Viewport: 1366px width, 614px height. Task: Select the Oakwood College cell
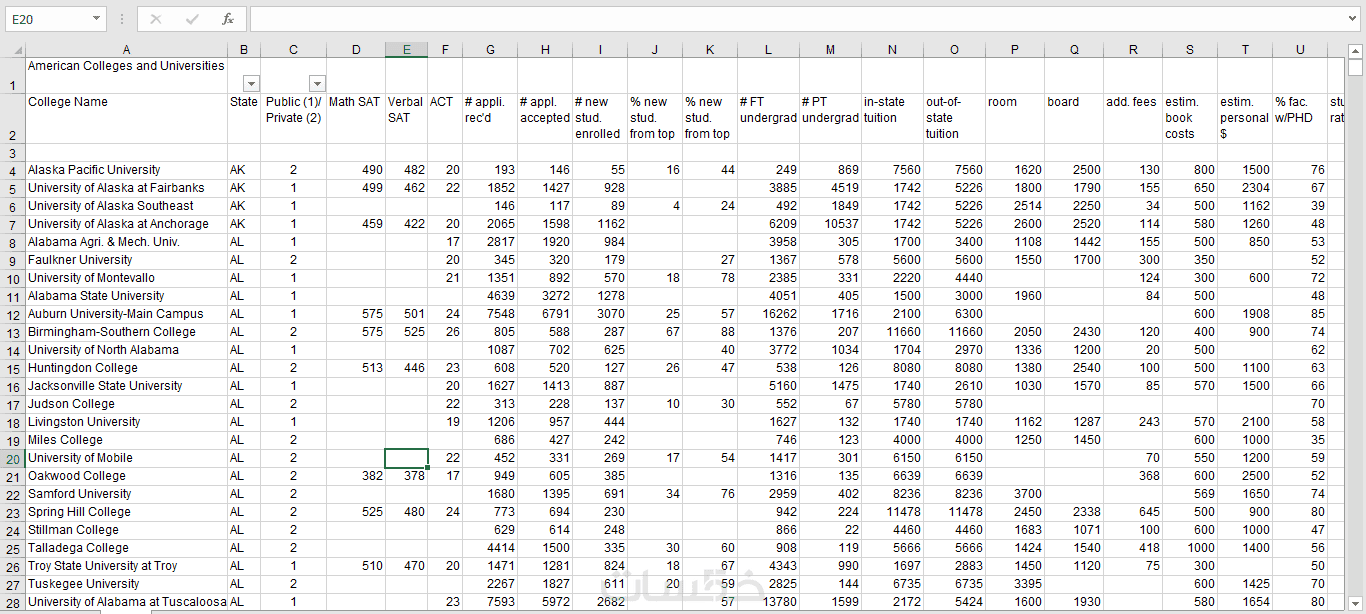(x=126, y=476)
